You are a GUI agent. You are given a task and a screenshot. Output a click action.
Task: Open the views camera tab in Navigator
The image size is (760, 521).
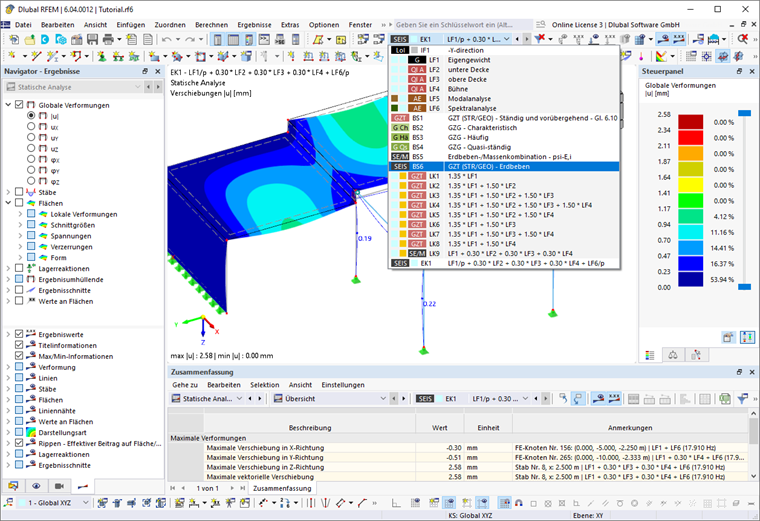[59, 486]
